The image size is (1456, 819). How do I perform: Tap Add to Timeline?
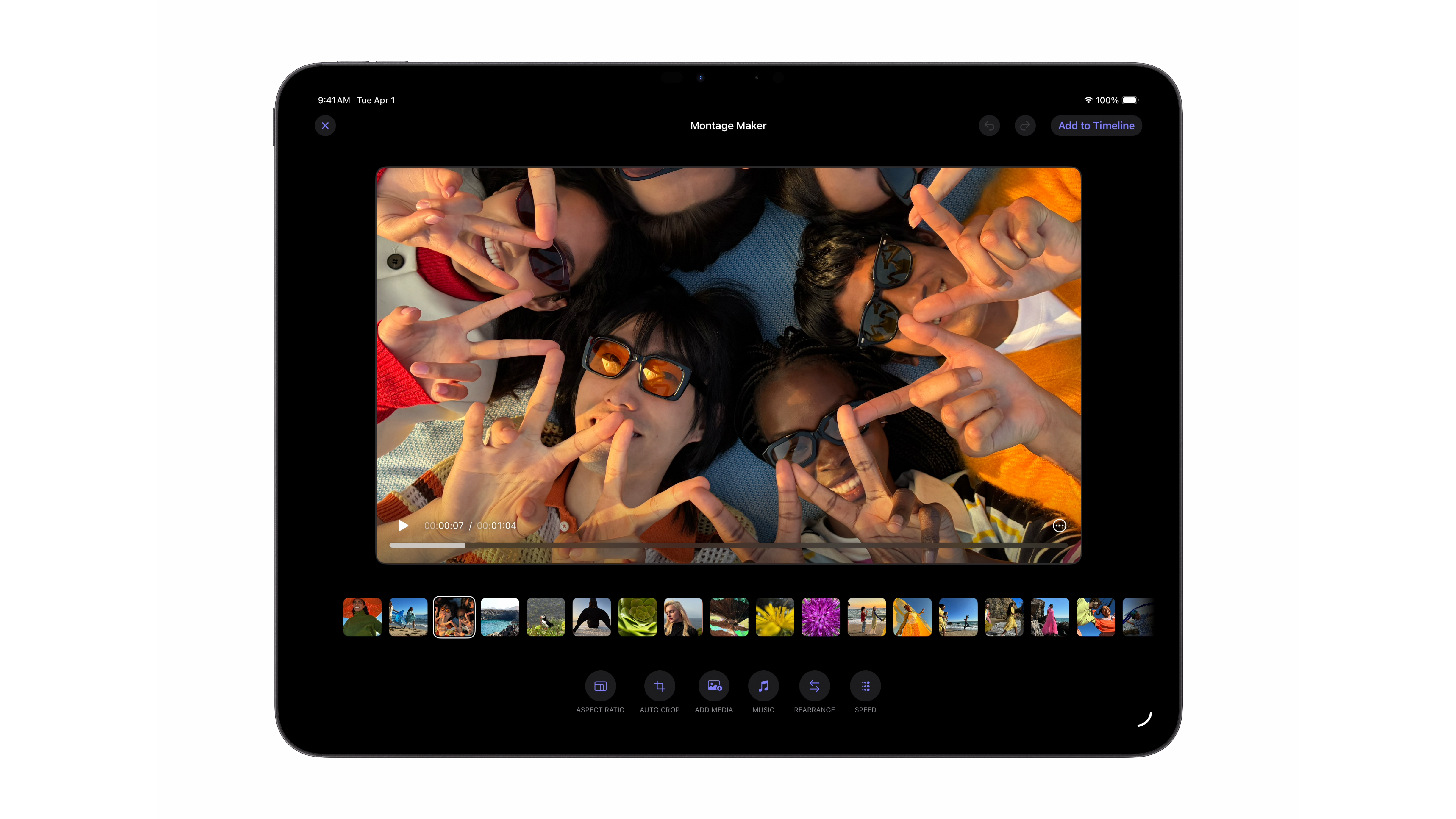click(1096, 126)
